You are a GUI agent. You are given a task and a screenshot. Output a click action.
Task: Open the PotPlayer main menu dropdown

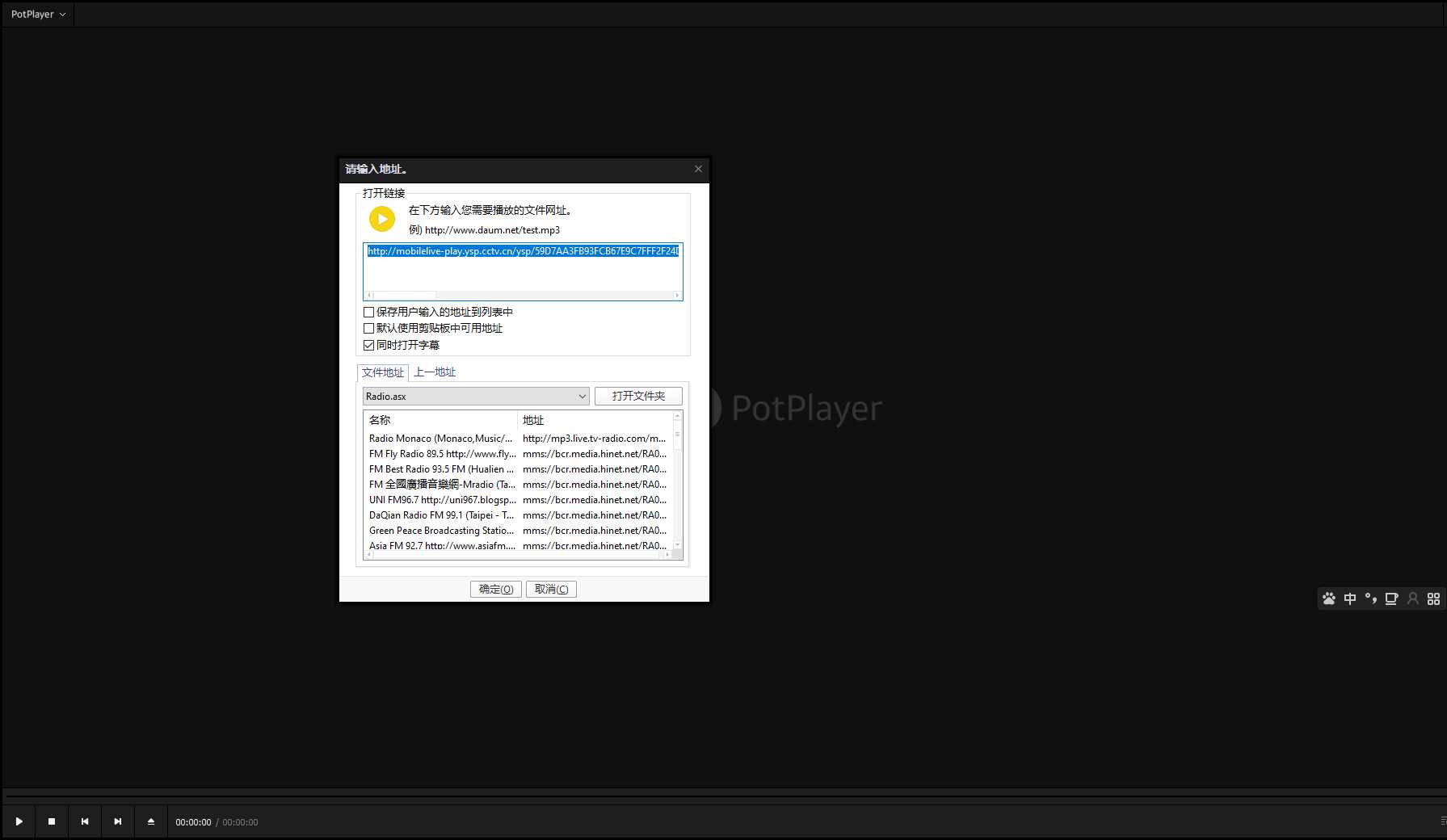[38, 14]
